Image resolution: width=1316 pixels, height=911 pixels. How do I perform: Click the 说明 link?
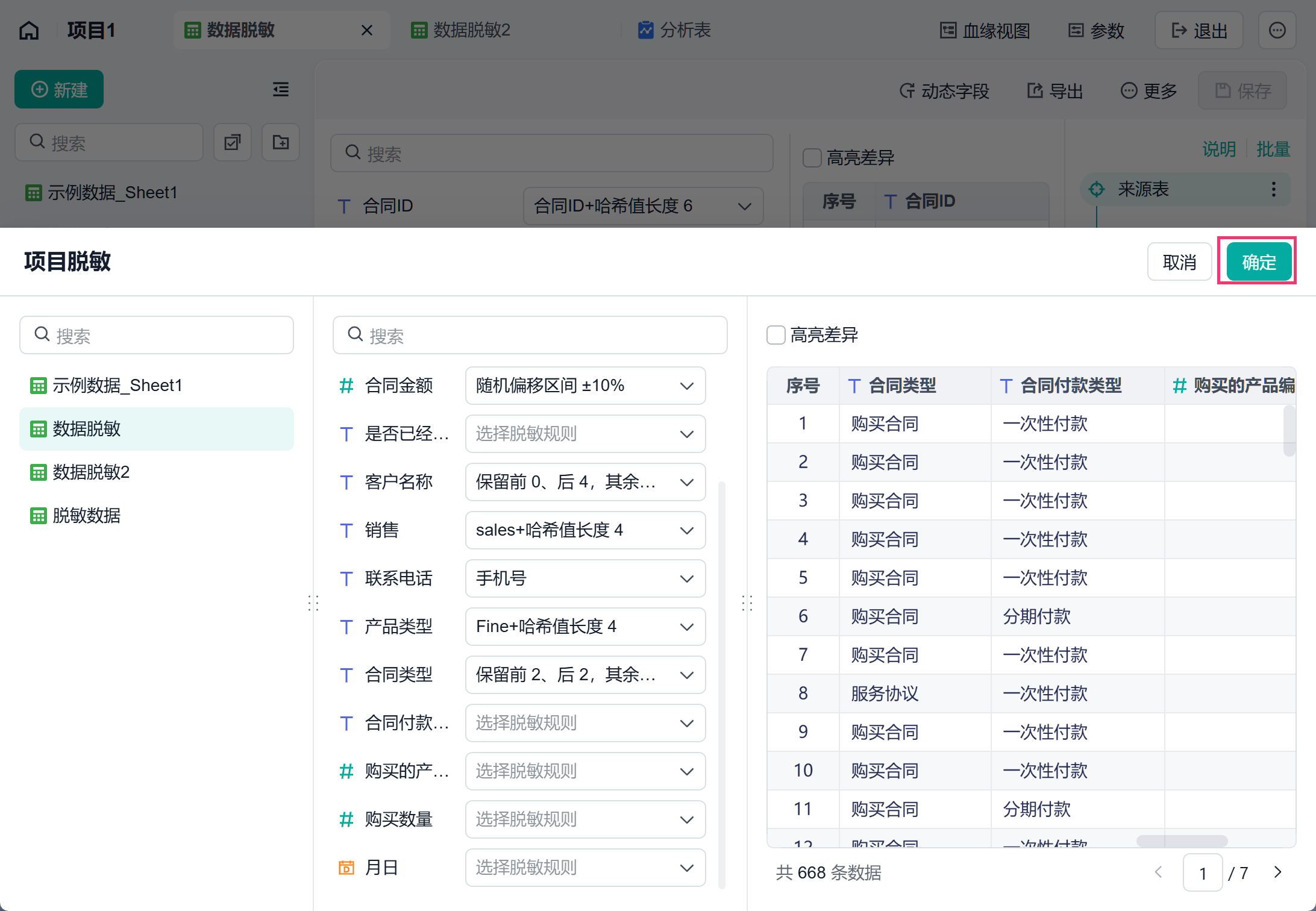coord(1219,149)
